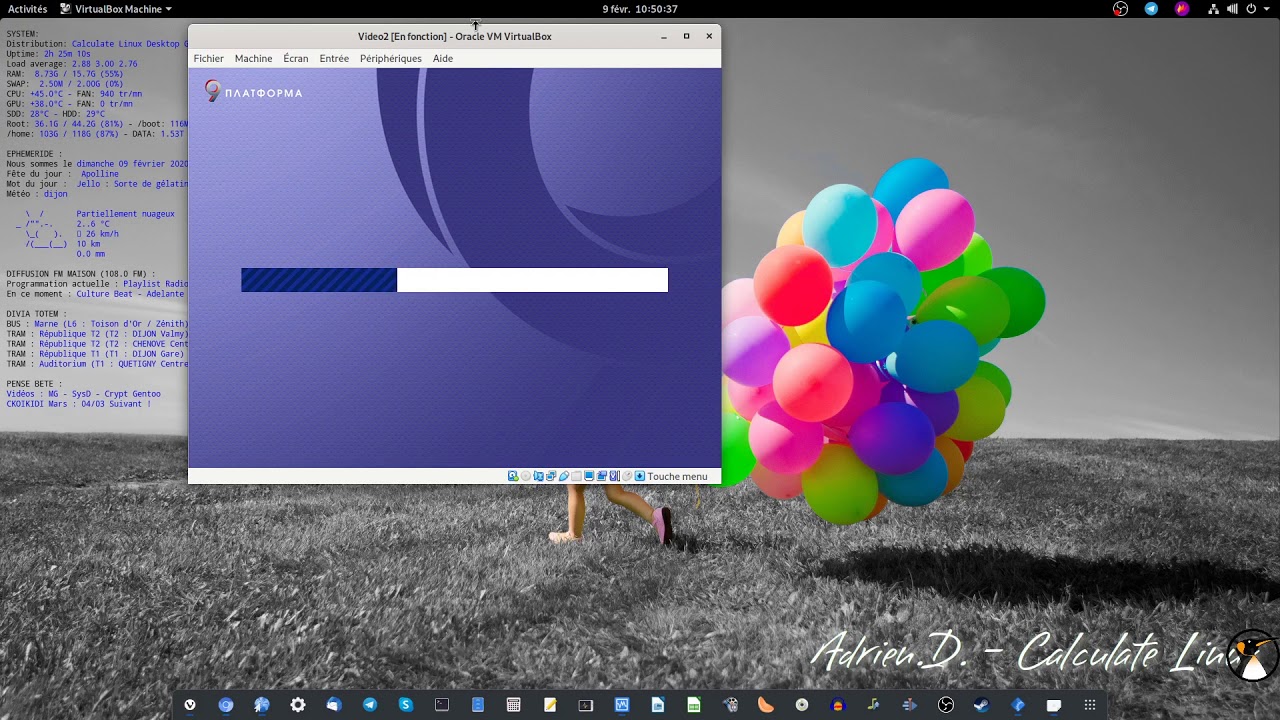The height and width of the screenshot is (720, 1280).
Task: Open Telegram from the dock
Action: tap(370, 705)
